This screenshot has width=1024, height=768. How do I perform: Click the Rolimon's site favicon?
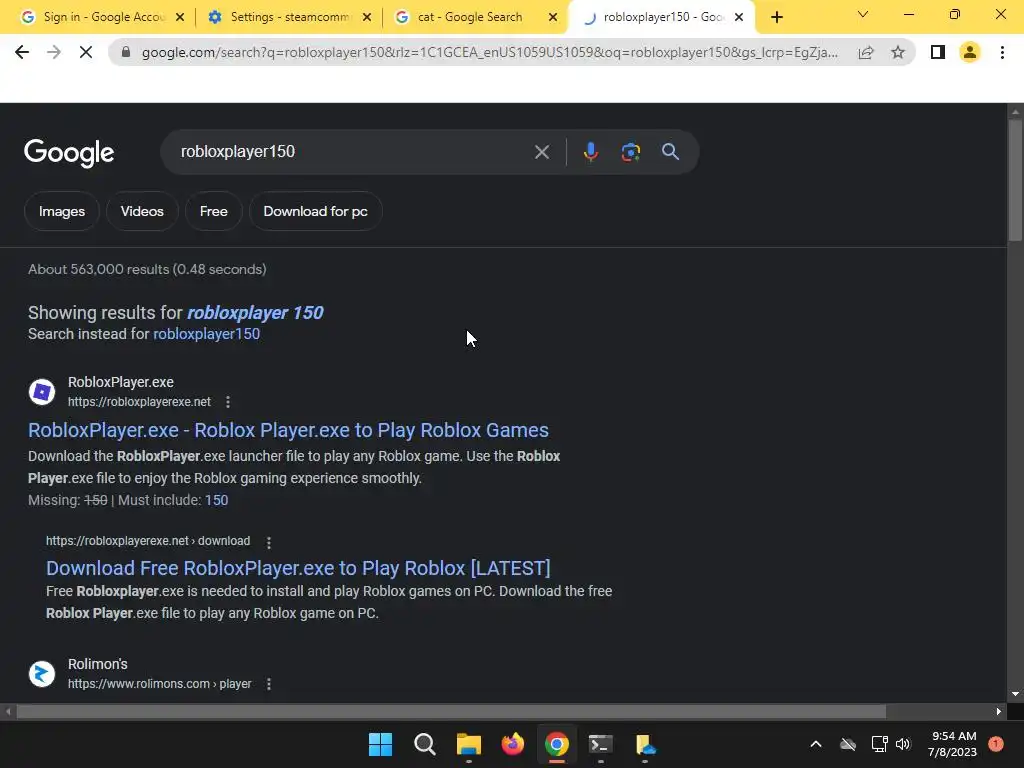click(x=42, y=674)
